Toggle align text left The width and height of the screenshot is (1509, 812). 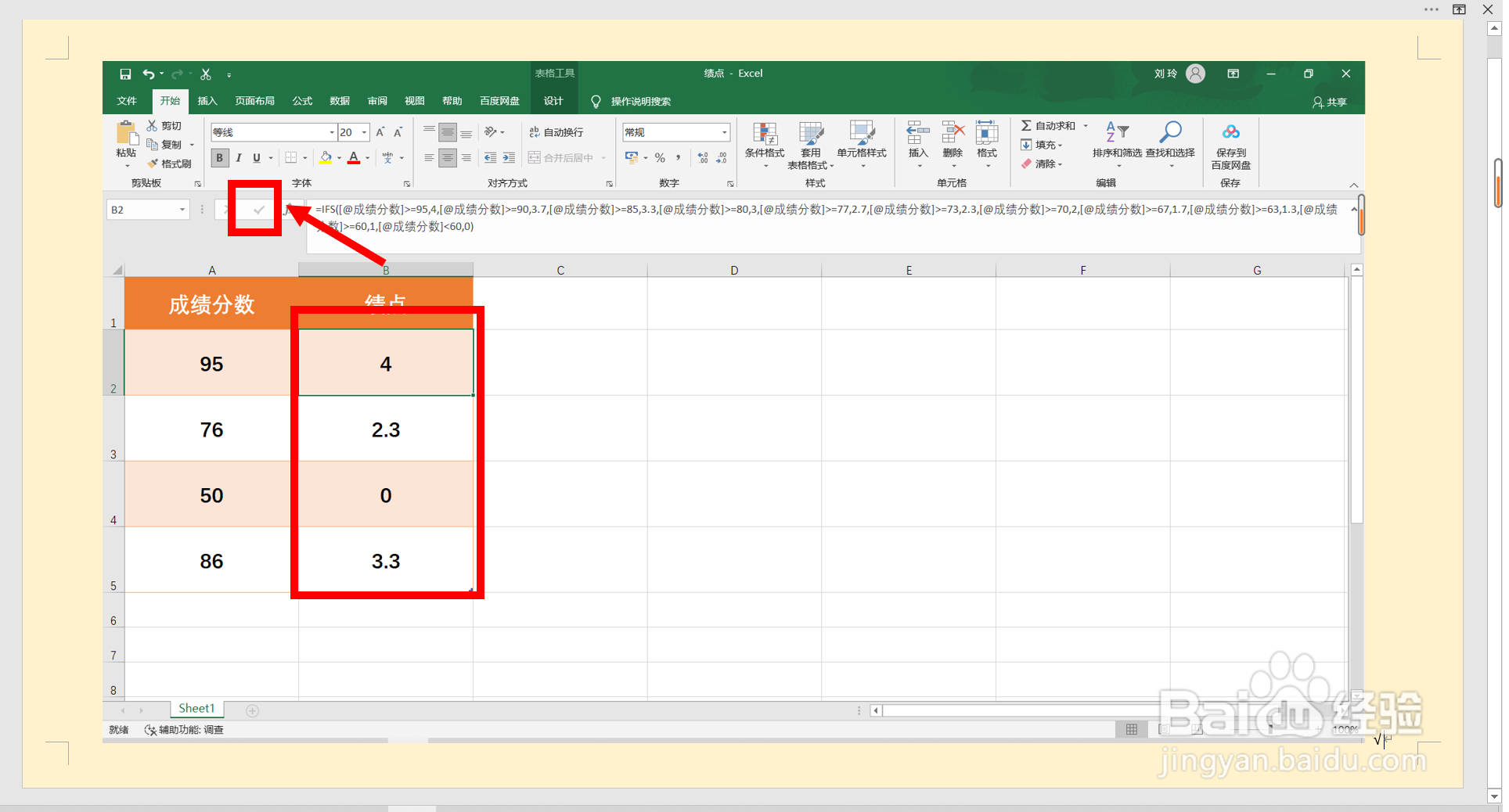(429, 158)
